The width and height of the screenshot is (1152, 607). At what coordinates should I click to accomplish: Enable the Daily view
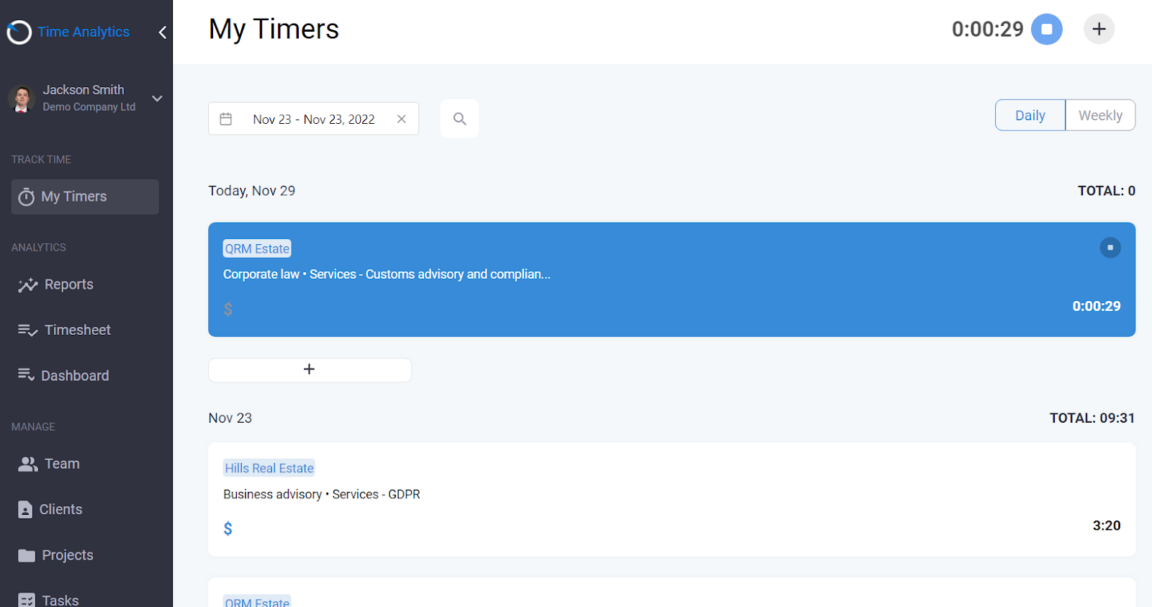coord(1030,115)
